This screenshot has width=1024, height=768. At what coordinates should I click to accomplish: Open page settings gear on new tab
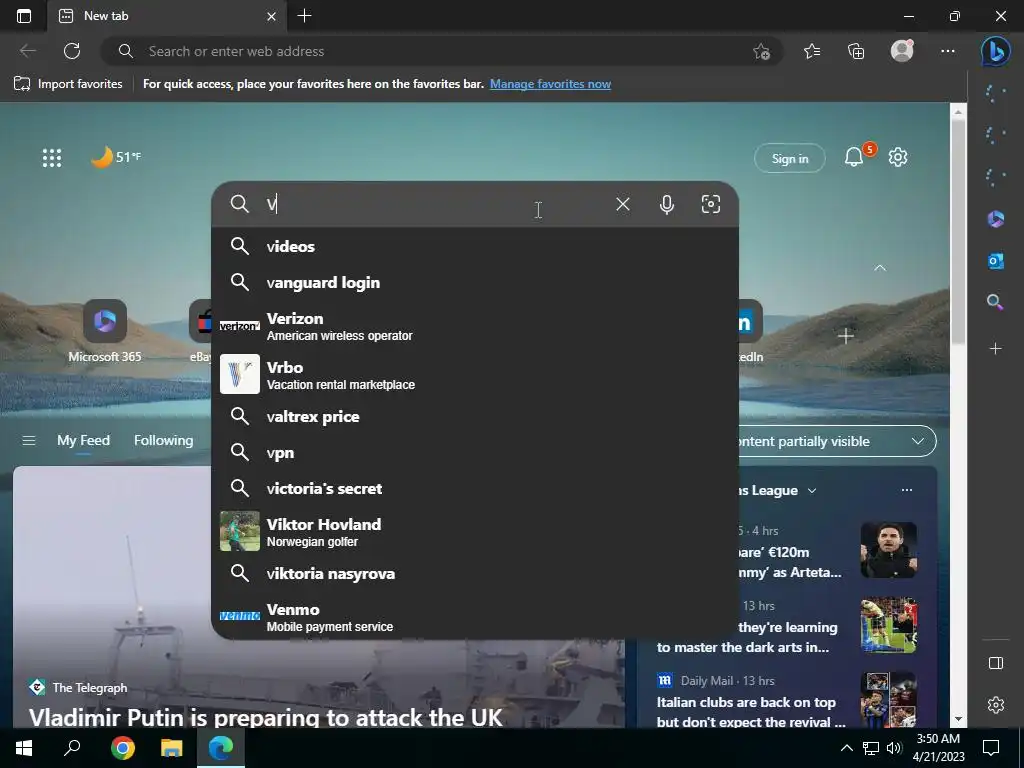(898, 157)
